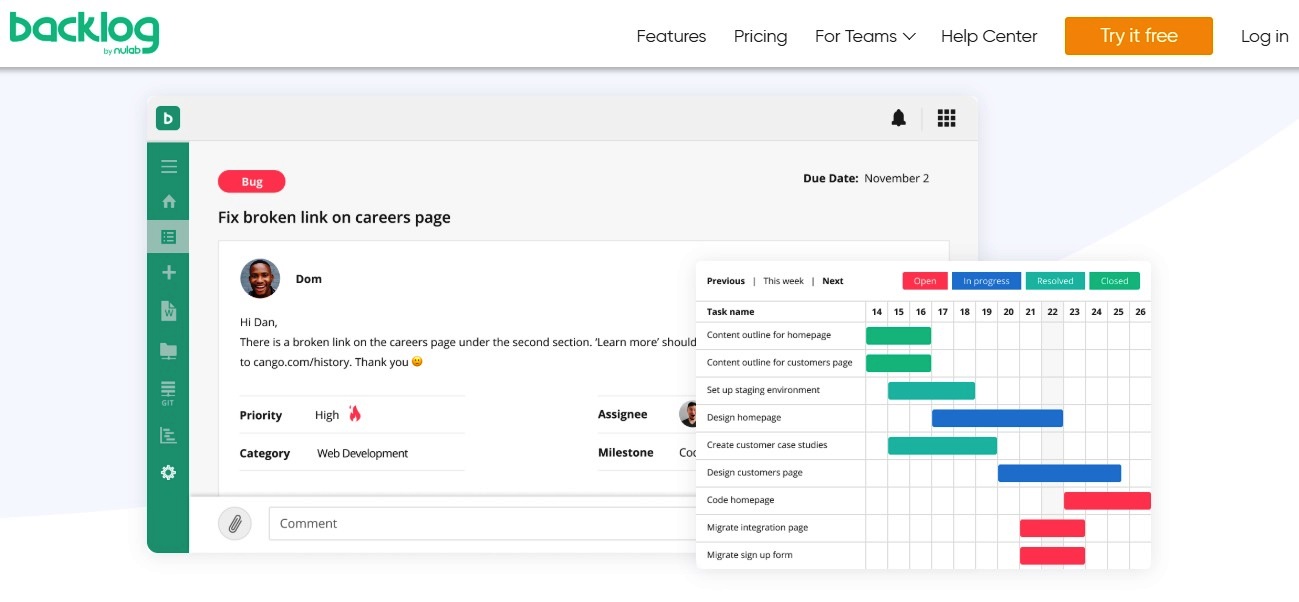Click the add issue plus icon
Image resolution: width=1299 pixels, height=602 pixels.
click(168, 273)
